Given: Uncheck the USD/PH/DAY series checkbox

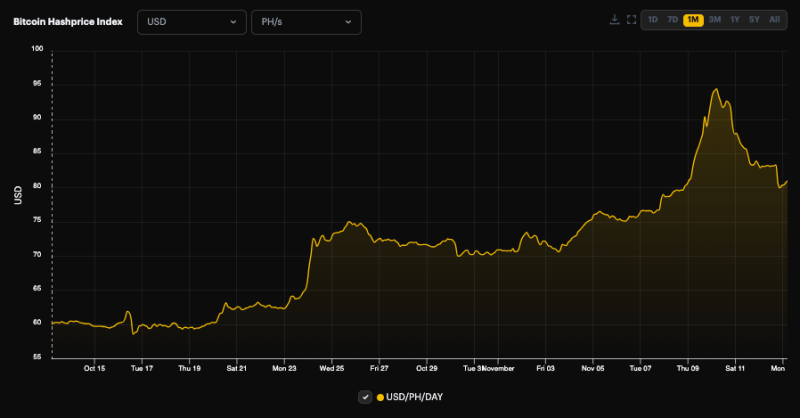Looking at the screenshot, I should point(365,397).
